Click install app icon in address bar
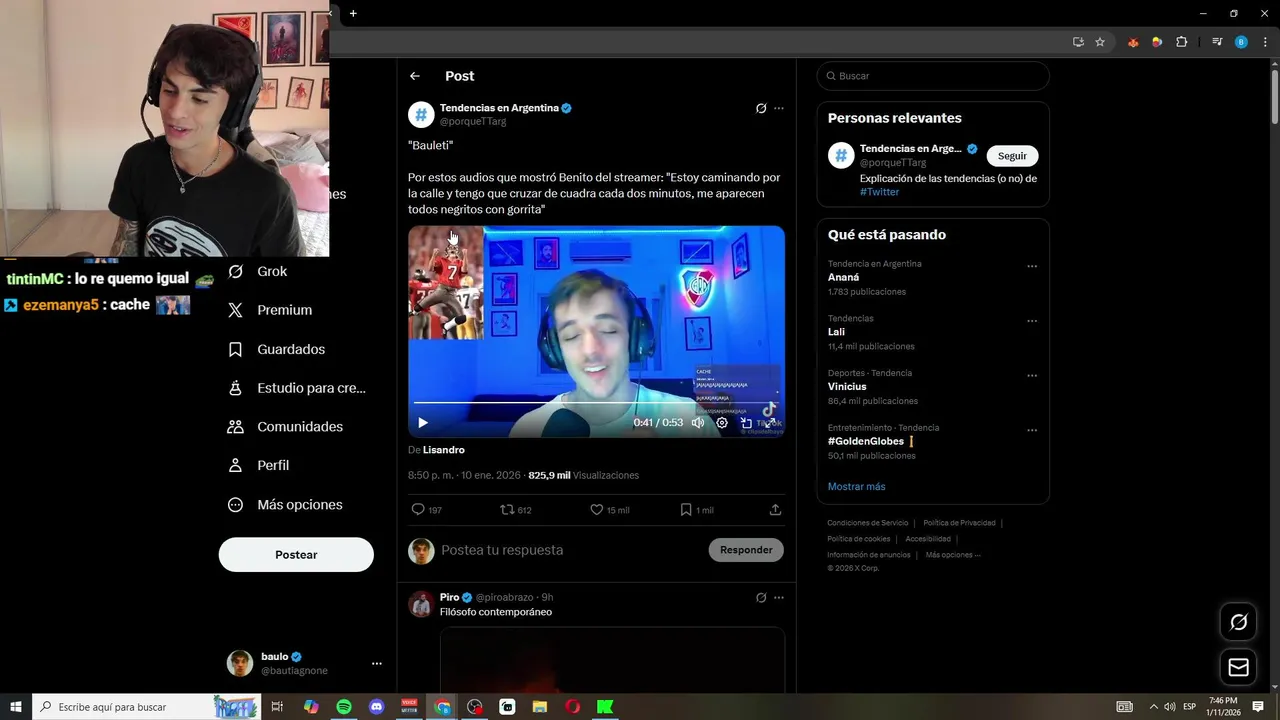The width and height of the screenshot is (1280, 720). 1078,42
